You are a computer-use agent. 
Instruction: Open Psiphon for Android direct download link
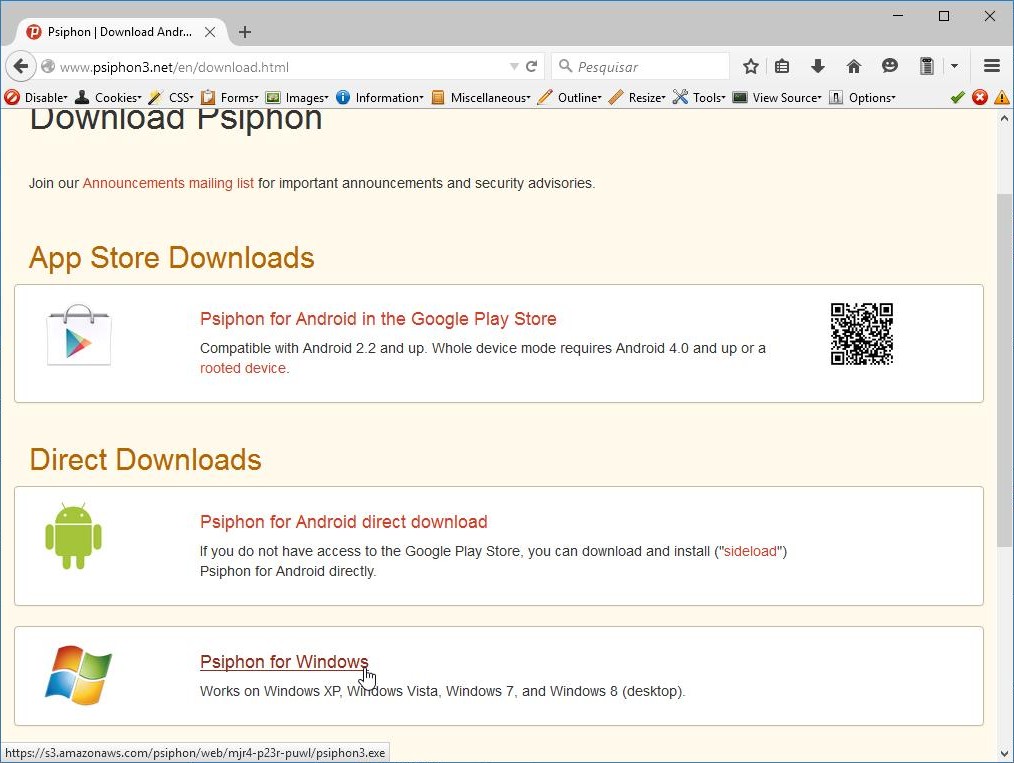[343, 522]
